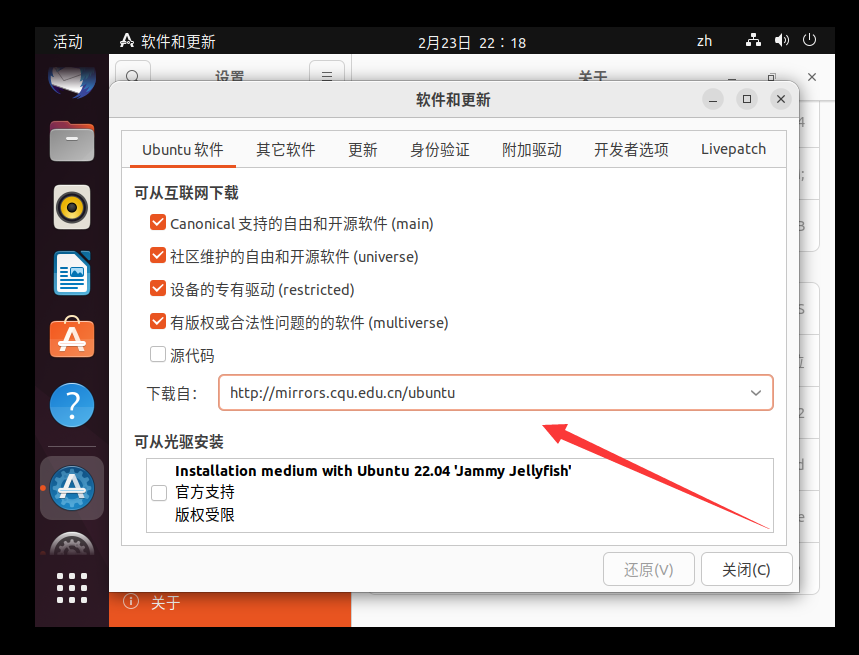Open Ubuntu Software store from dock
The image size is (859, 655).
[72, 337]
